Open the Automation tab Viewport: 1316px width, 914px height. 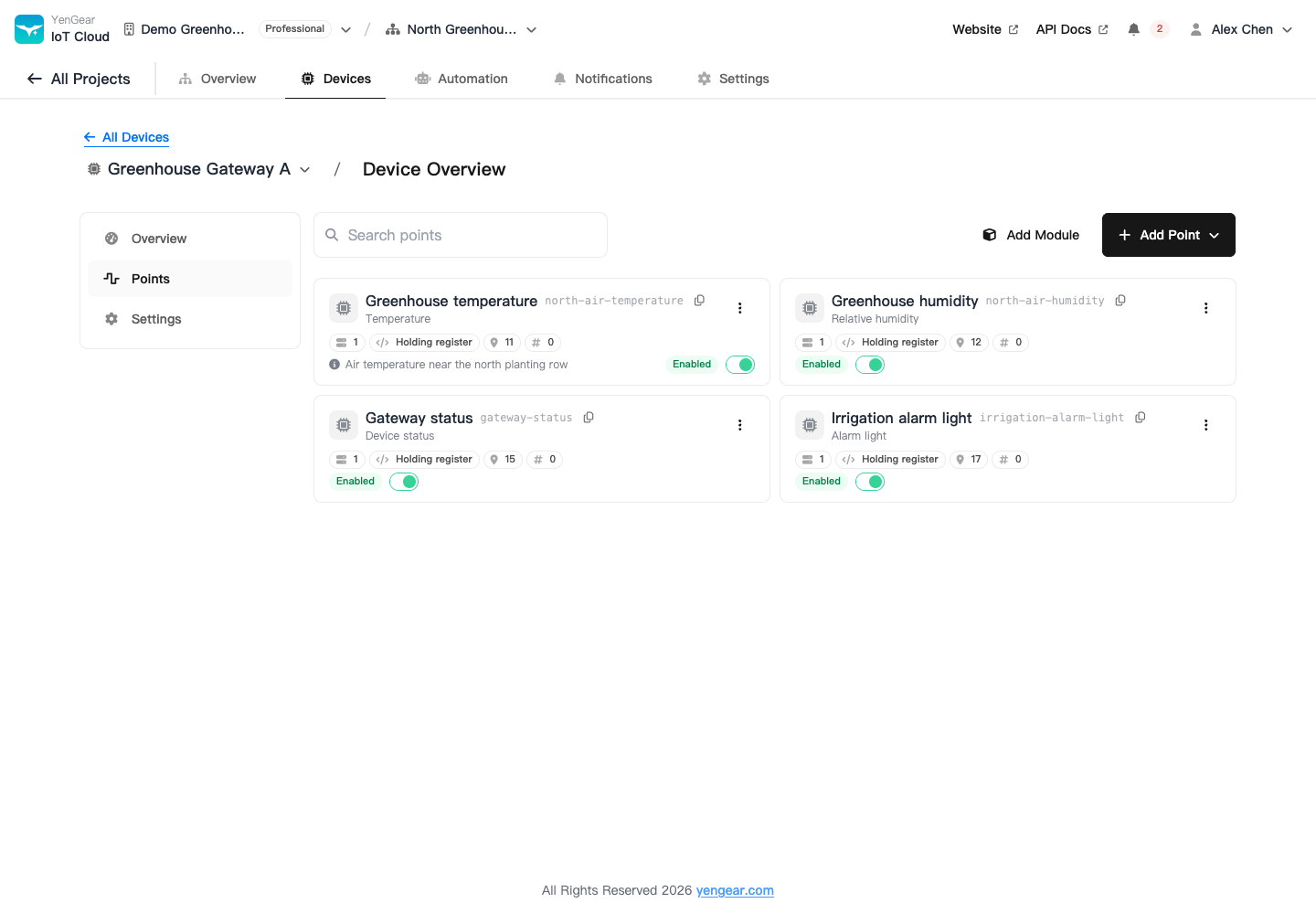[462, 79]
